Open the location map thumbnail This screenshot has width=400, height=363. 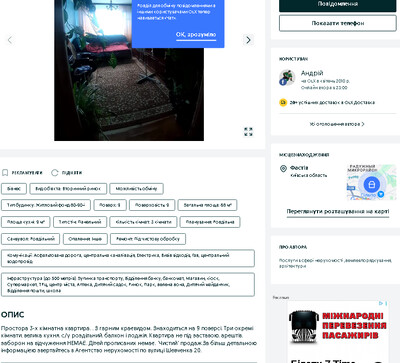(x=371, y=182)
